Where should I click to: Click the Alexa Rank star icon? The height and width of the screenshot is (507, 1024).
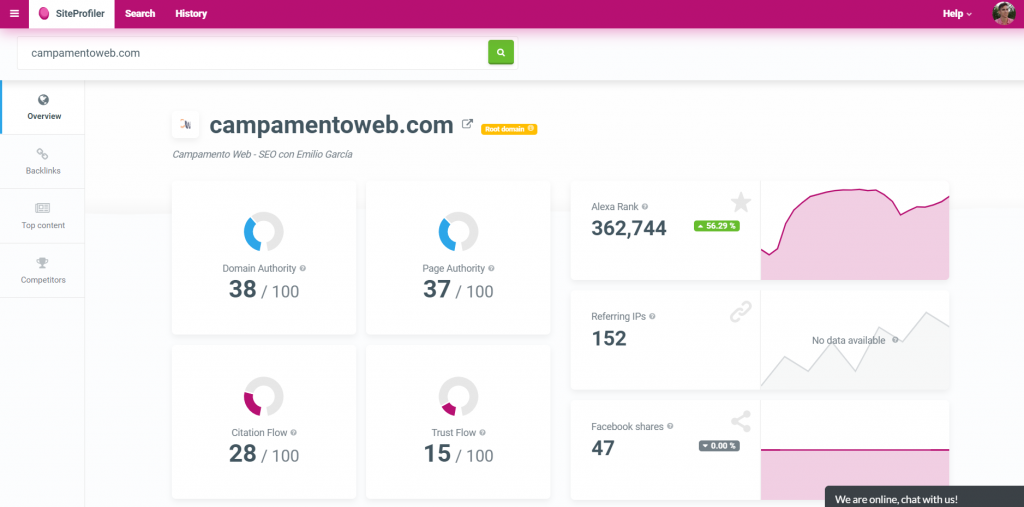(741, 203)
